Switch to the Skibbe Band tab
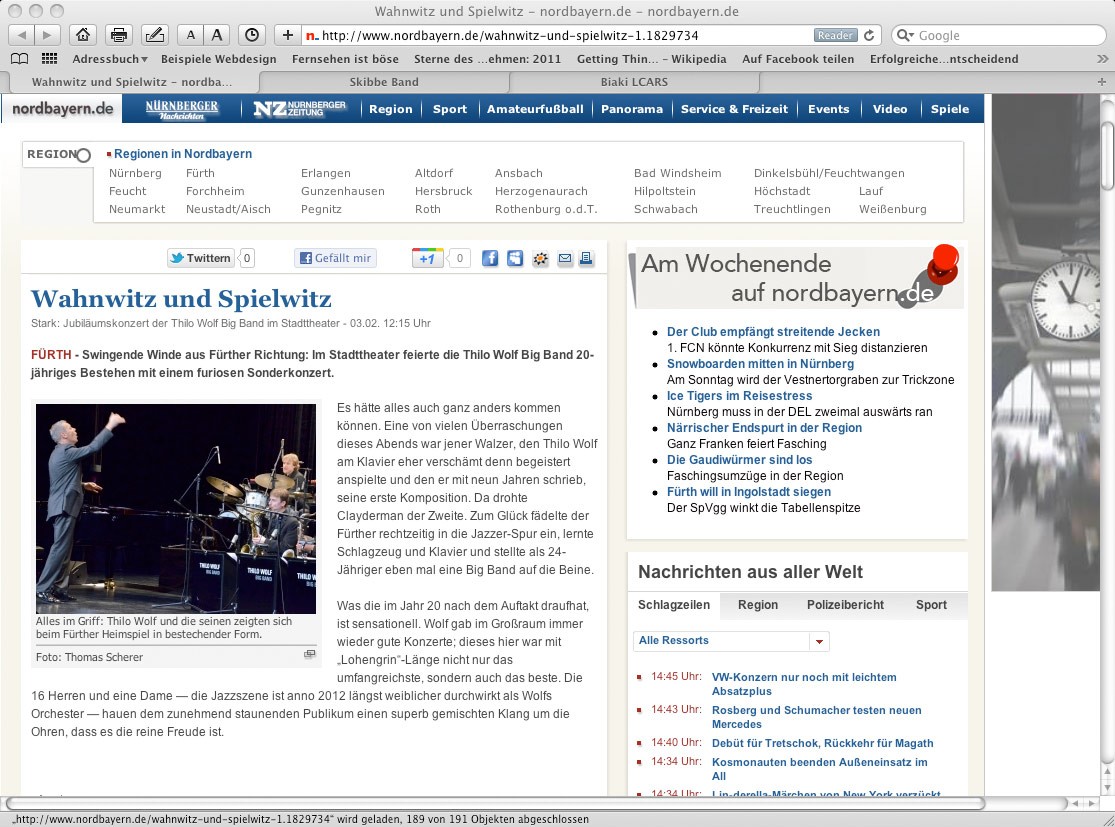The image size is (1115, 827). 384,82
